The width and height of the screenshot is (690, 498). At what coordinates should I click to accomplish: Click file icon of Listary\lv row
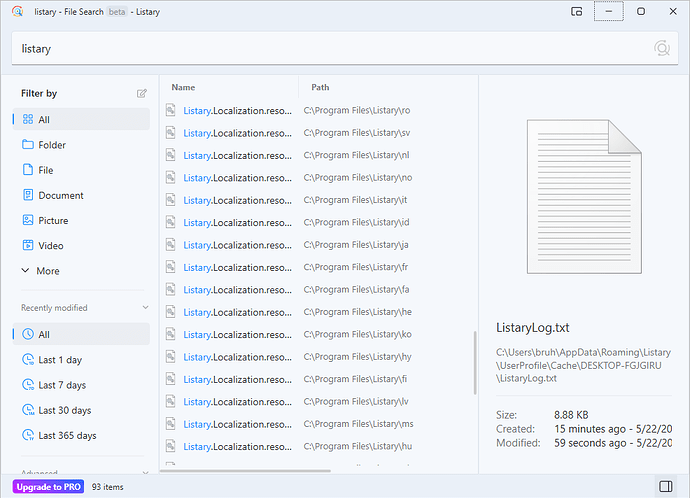click(x=170, y=402)
